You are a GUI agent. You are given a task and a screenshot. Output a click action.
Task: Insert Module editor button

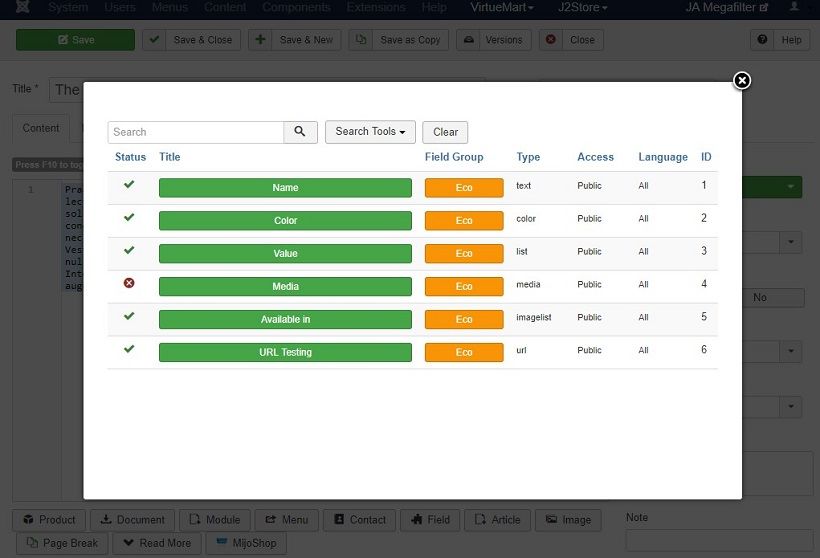(215, 520)
